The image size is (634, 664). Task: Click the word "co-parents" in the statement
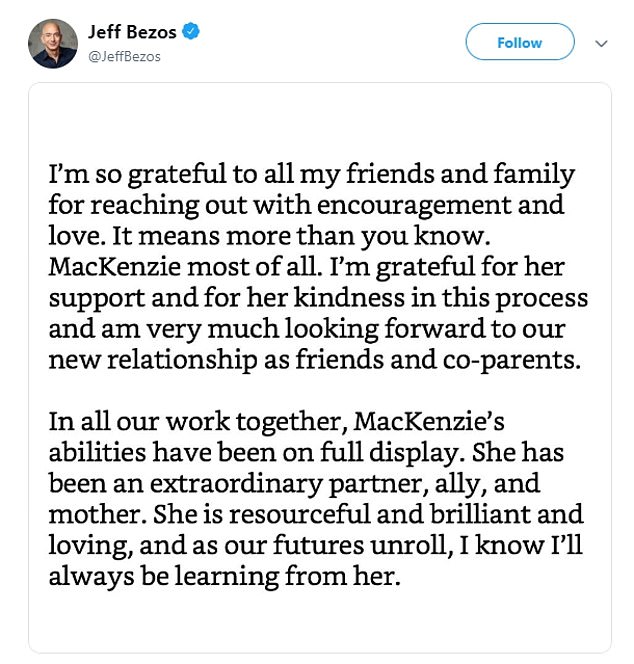click(509, 361)
